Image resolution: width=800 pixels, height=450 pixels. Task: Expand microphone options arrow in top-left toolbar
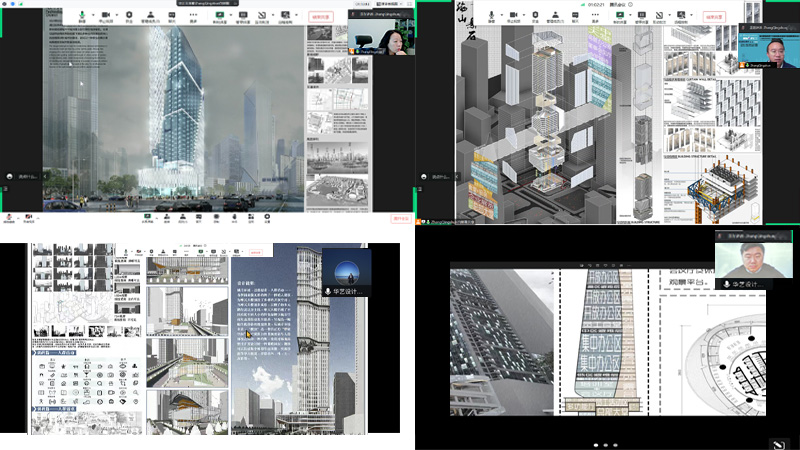[x=93, y=15]
